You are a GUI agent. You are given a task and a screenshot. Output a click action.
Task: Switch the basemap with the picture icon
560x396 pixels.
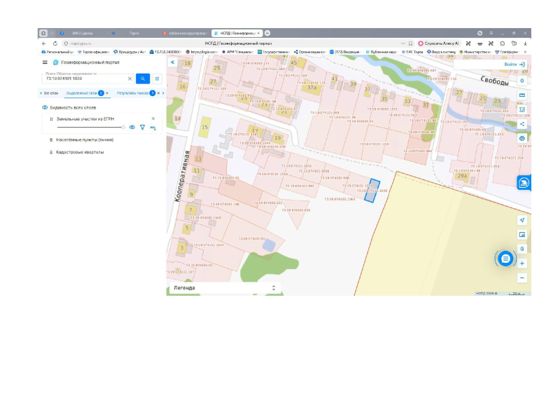point(522,235)
